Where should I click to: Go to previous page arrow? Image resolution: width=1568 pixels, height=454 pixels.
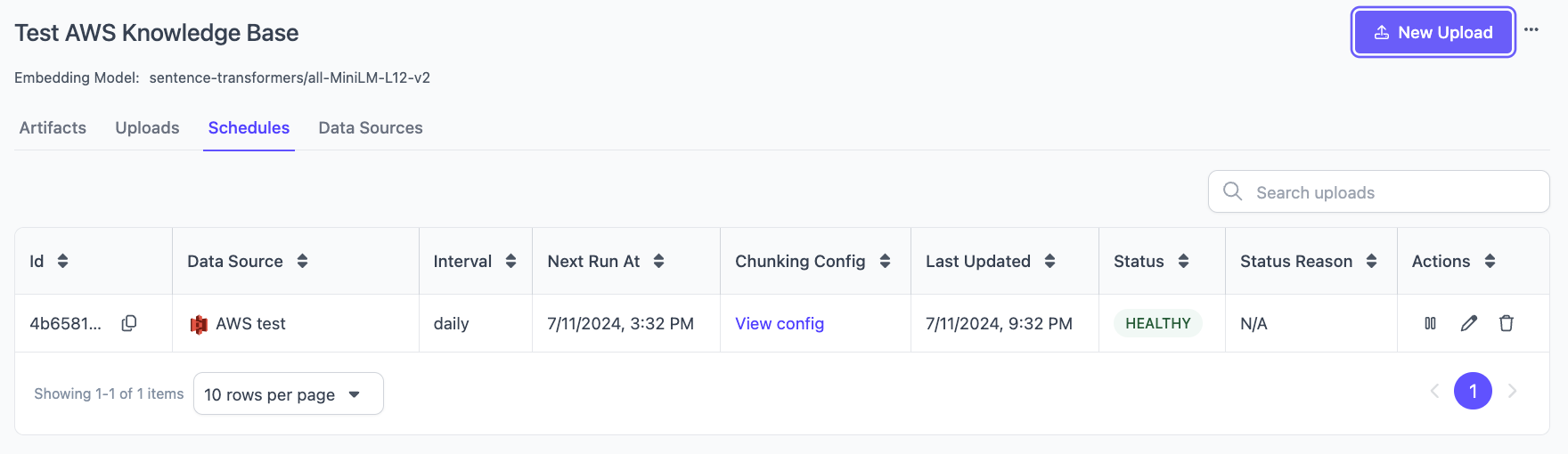pyautogui.click(x=1434, y=391)
